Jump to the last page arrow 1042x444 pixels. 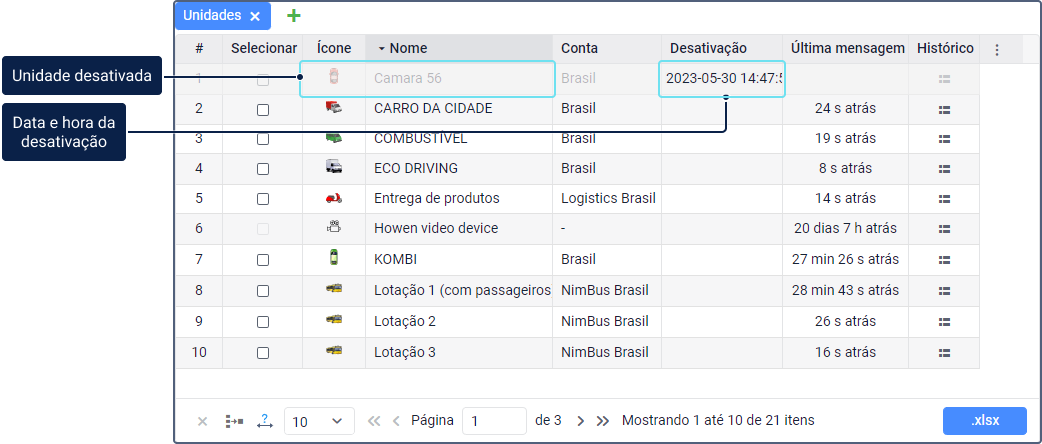pyautogui.click(x=603, y=421)
